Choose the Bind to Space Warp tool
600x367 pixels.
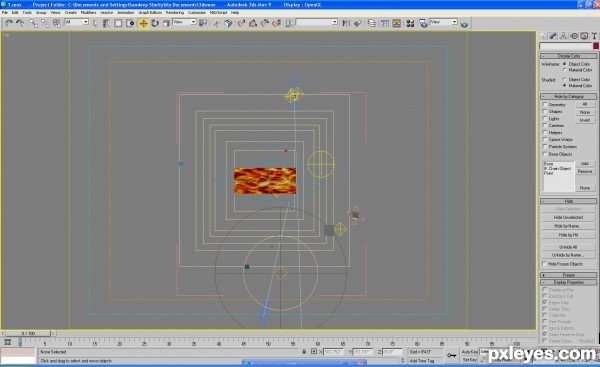pyautogui.click(x=57, y=23)
